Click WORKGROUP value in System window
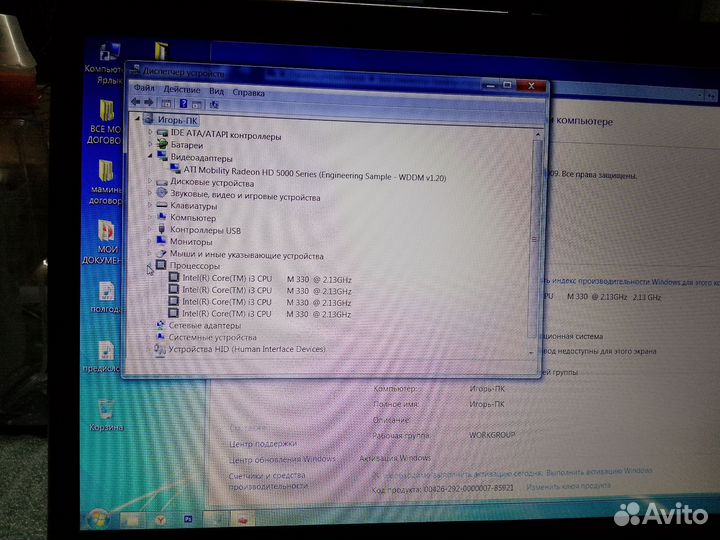The image size is (720, 540). 492,434
